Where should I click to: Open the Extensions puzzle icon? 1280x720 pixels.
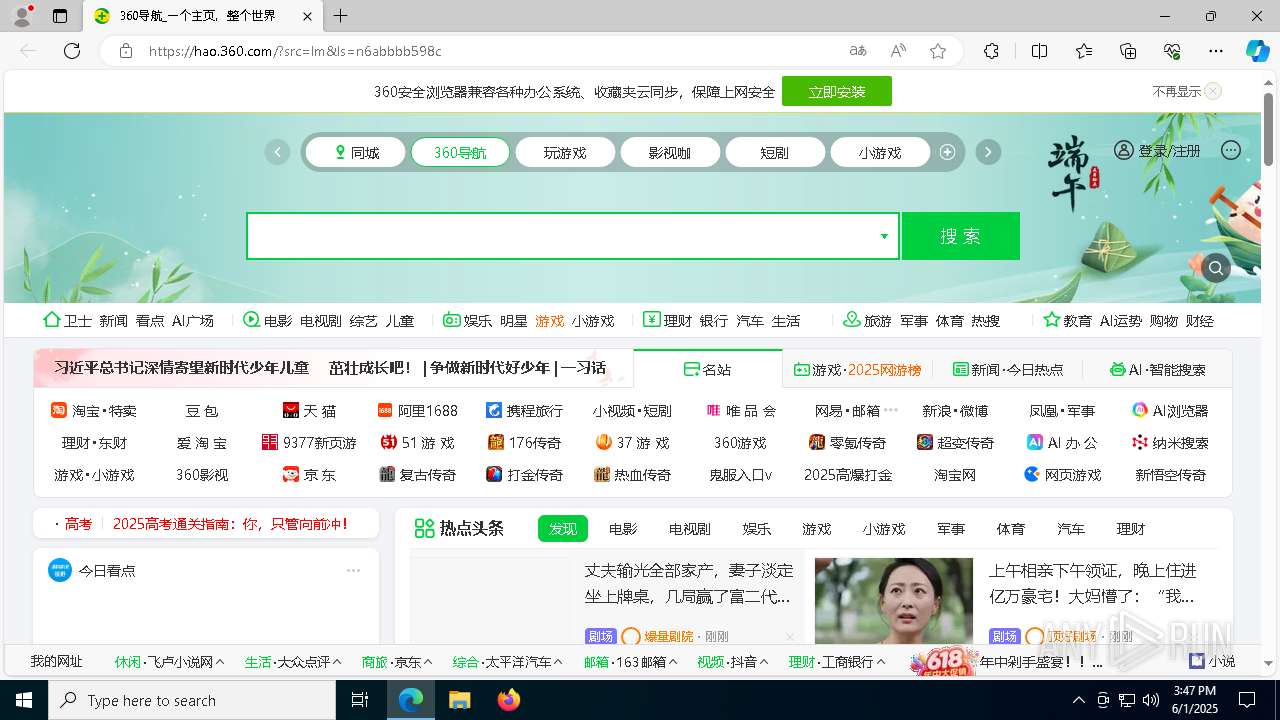[x=991, y=51]
